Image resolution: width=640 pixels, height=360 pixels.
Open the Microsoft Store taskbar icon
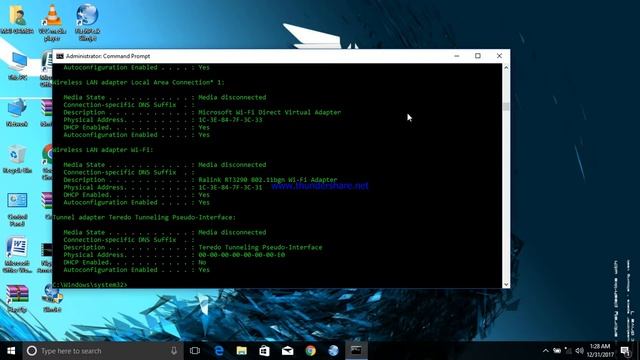(x=264, y=351)
